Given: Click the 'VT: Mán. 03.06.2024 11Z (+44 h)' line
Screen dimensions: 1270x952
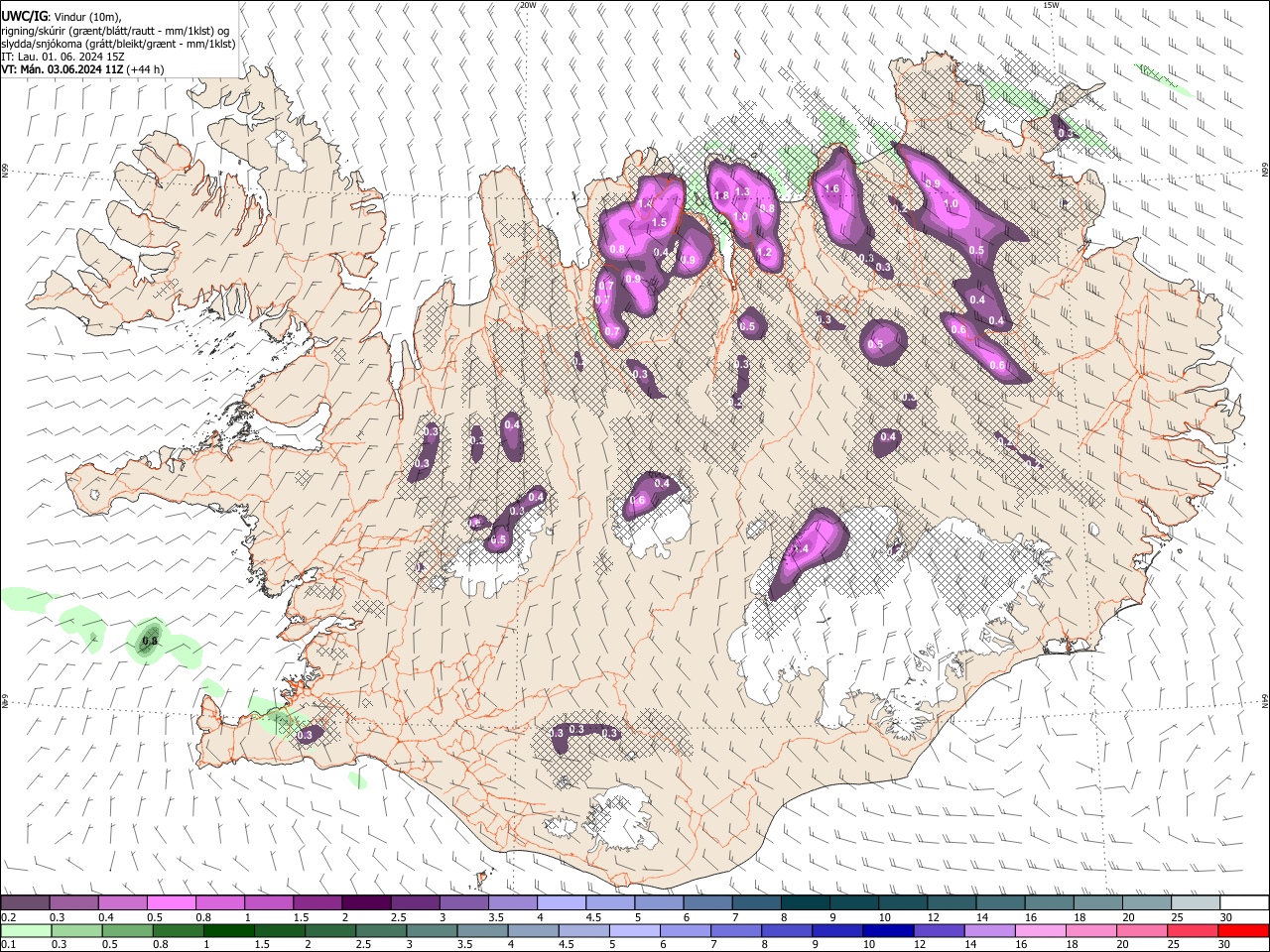Looking at the screenshot, I should pos(82,69).
